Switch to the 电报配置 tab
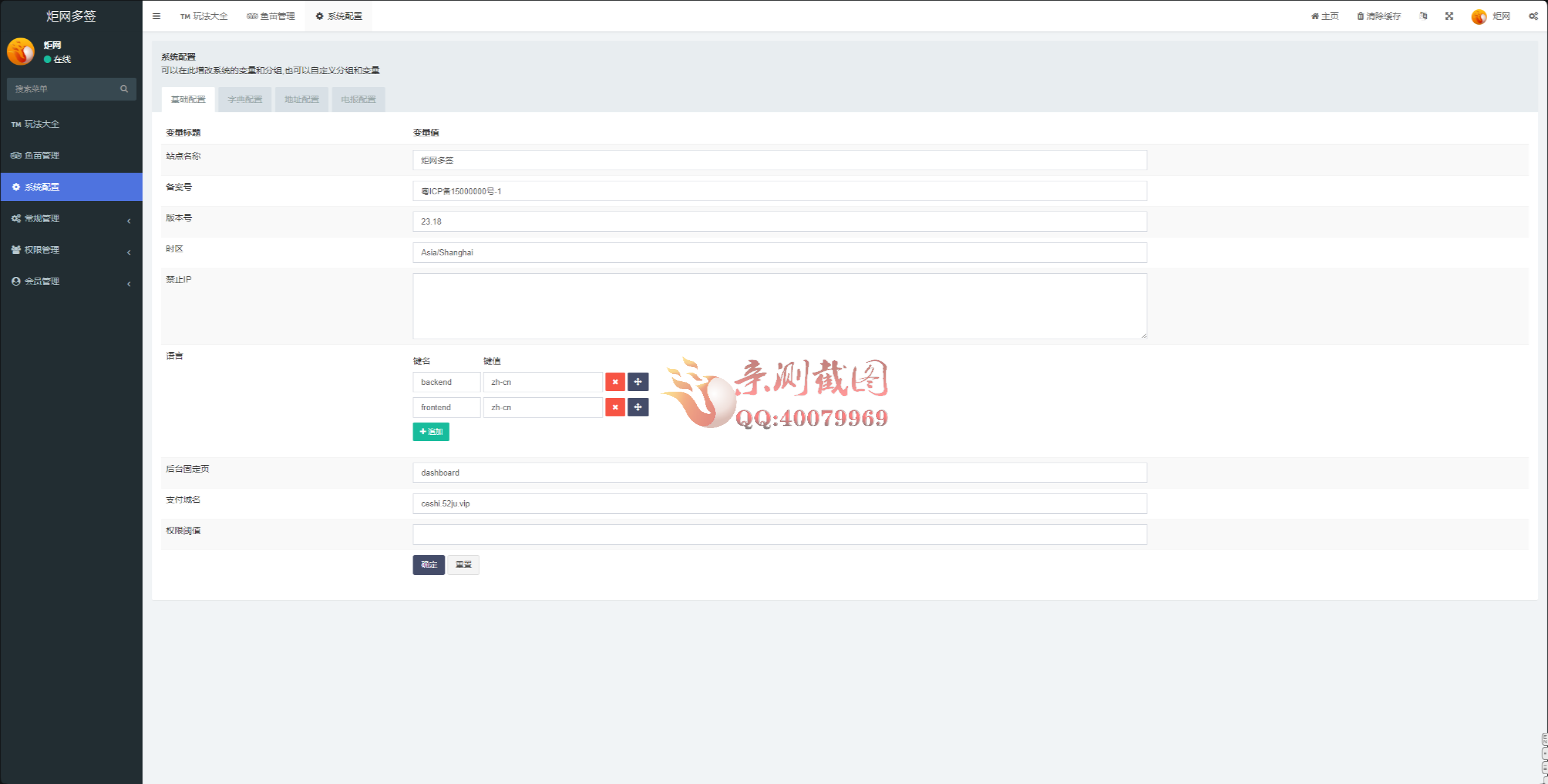The image size is (1548, 784). (358, 99)
